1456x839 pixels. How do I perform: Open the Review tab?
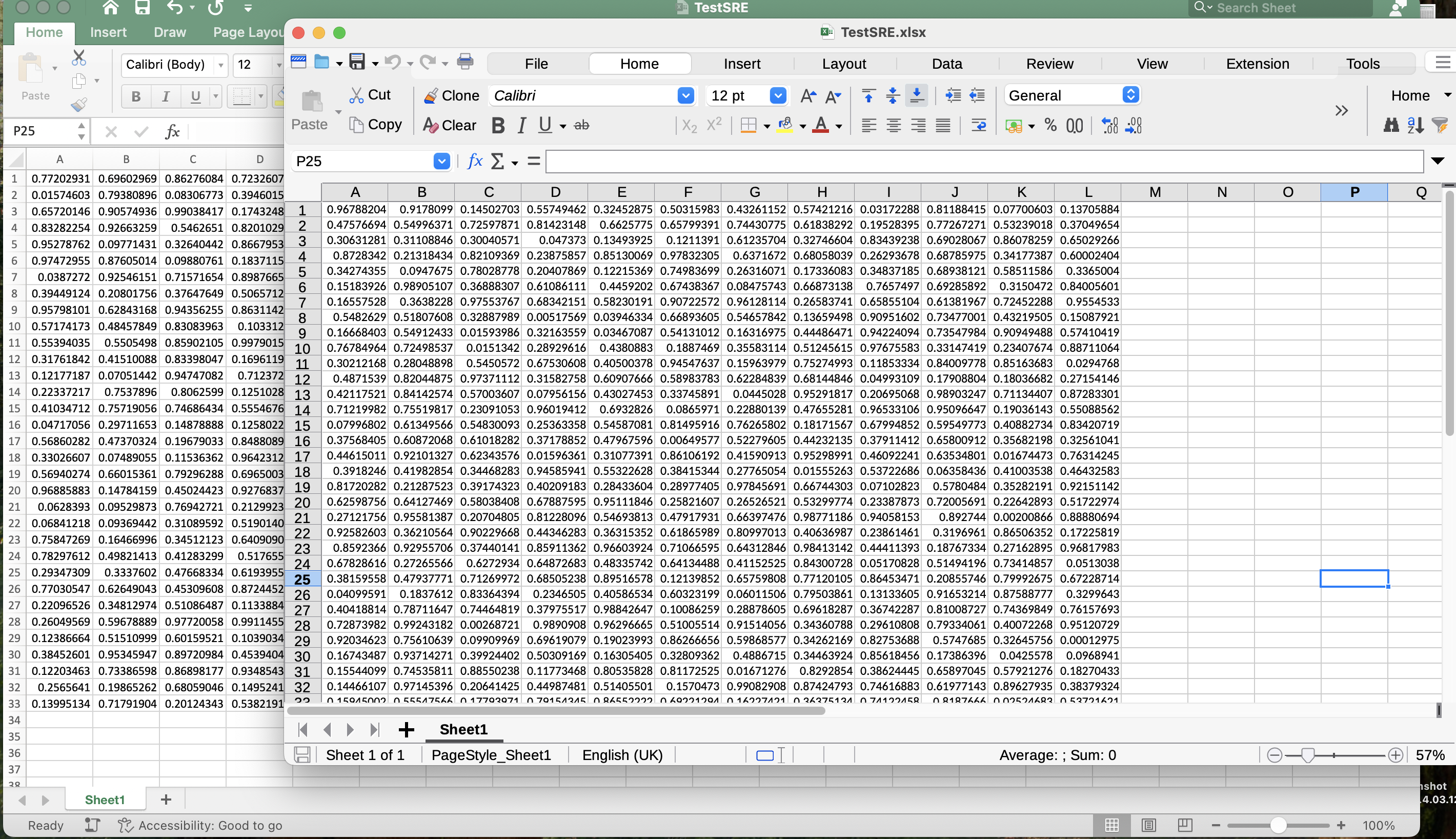click(x=1049, y=64)
